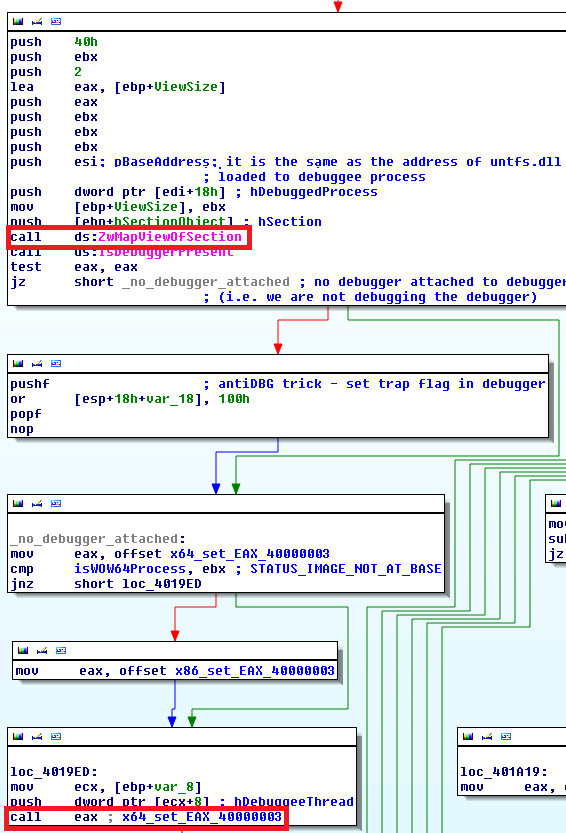566x833 pixels.
Task: Select the 'test eax, eax' instruction
Action: [74, 267]
